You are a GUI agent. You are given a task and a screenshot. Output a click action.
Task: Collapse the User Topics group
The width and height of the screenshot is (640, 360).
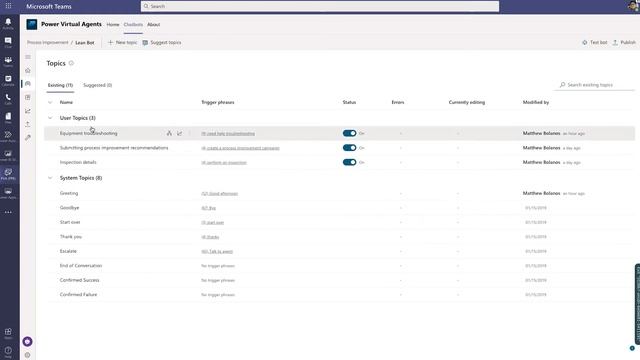coord(50,118)
